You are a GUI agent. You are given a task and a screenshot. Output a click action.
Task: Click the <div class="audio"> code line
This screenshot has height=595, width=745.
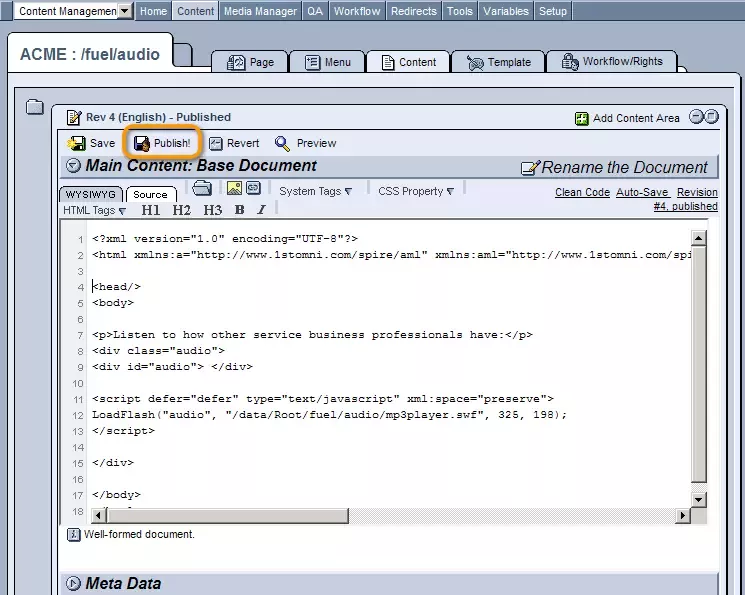tap(158, 351)
